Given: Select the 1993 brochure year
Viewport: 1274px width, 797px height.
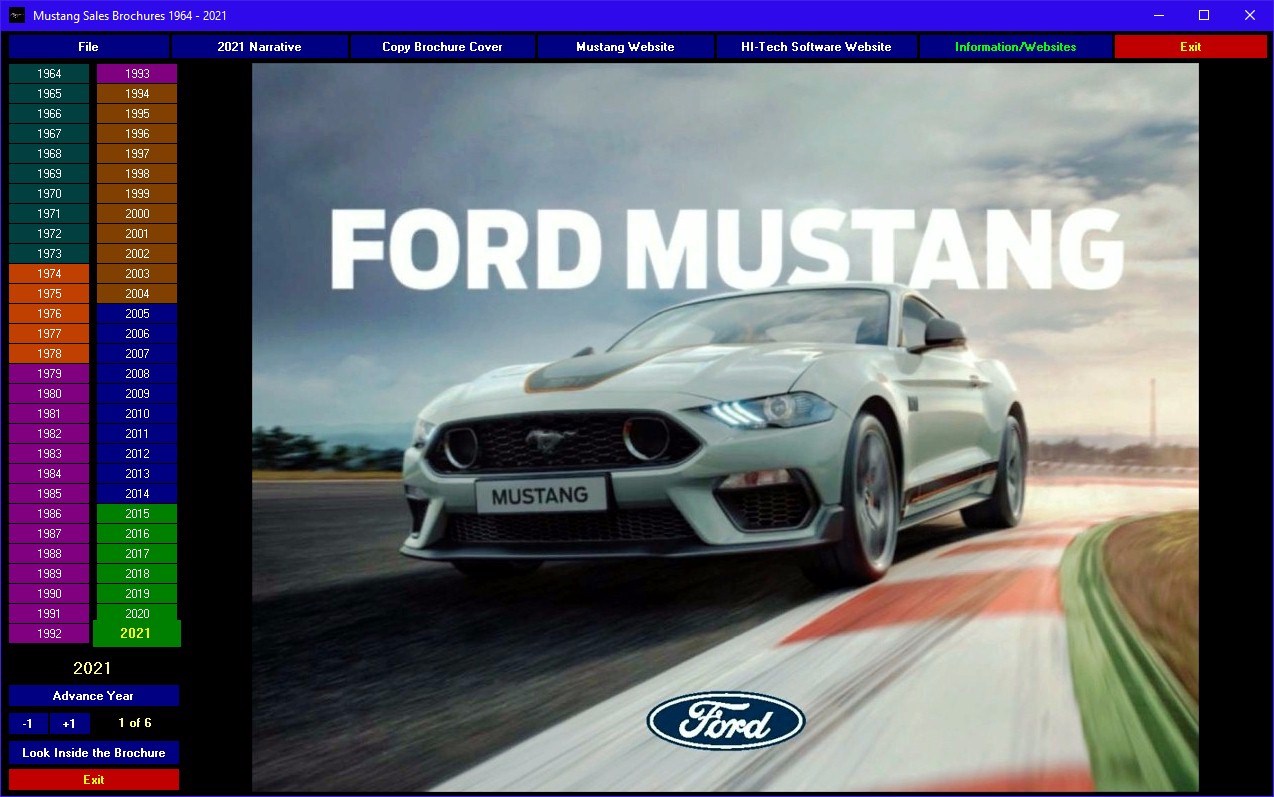Looking at the screenshot, I should [137, 74].
